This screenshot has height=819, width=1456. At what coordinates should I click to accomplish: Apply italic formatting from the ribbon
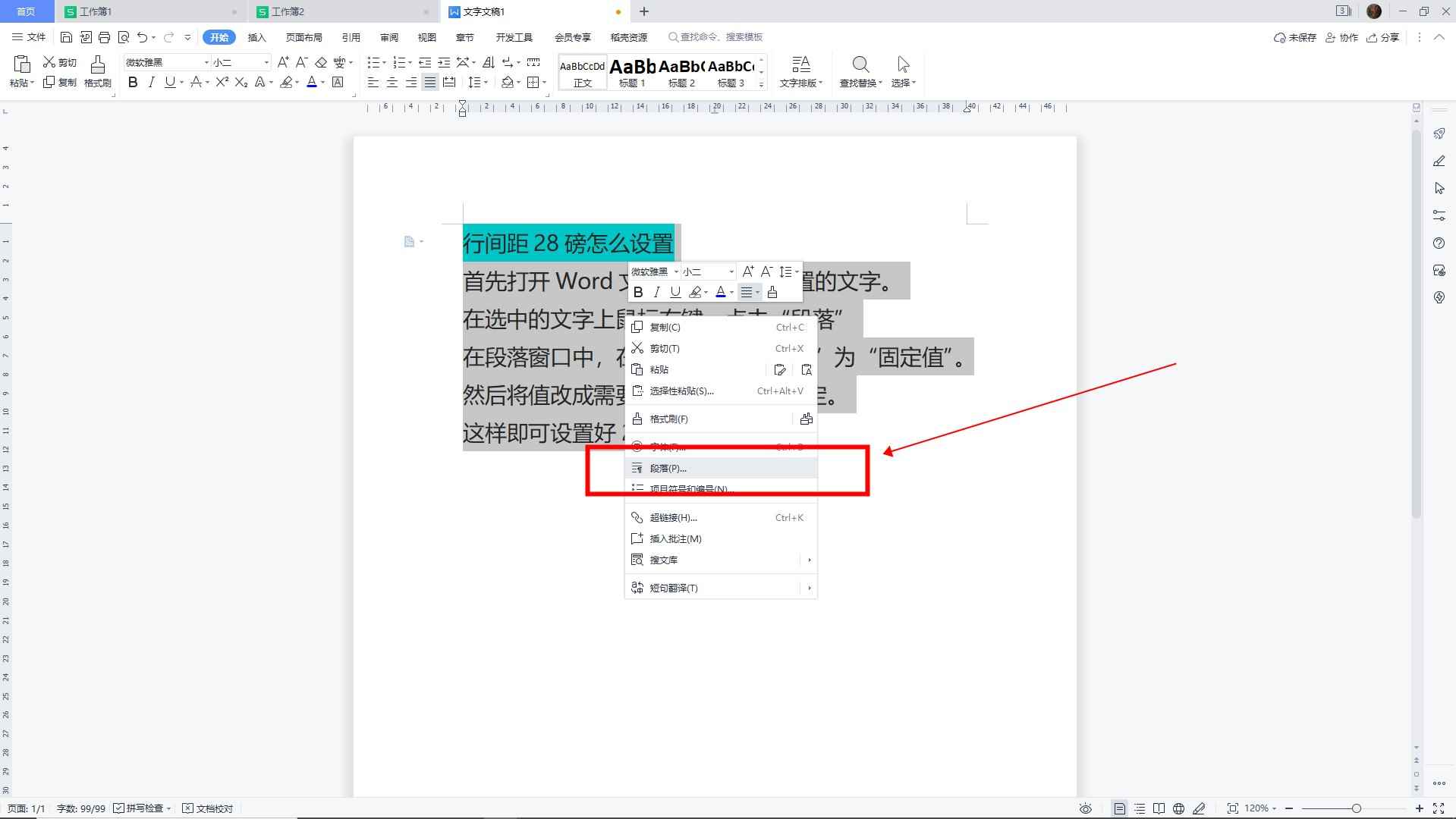tap(151, 83)
